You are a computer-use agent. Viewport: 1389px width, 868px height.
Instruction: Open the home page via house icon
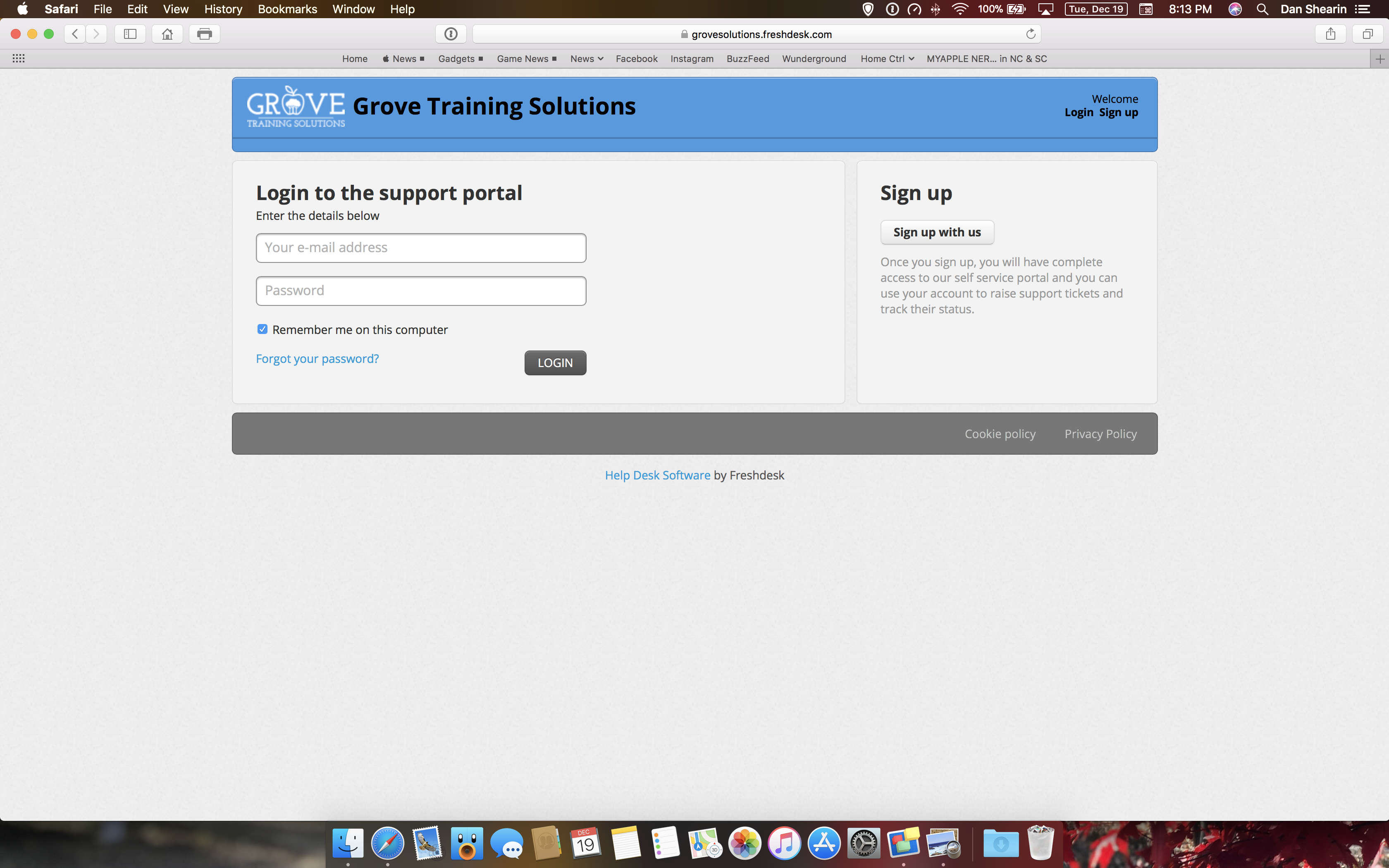(x=167, y=34)
